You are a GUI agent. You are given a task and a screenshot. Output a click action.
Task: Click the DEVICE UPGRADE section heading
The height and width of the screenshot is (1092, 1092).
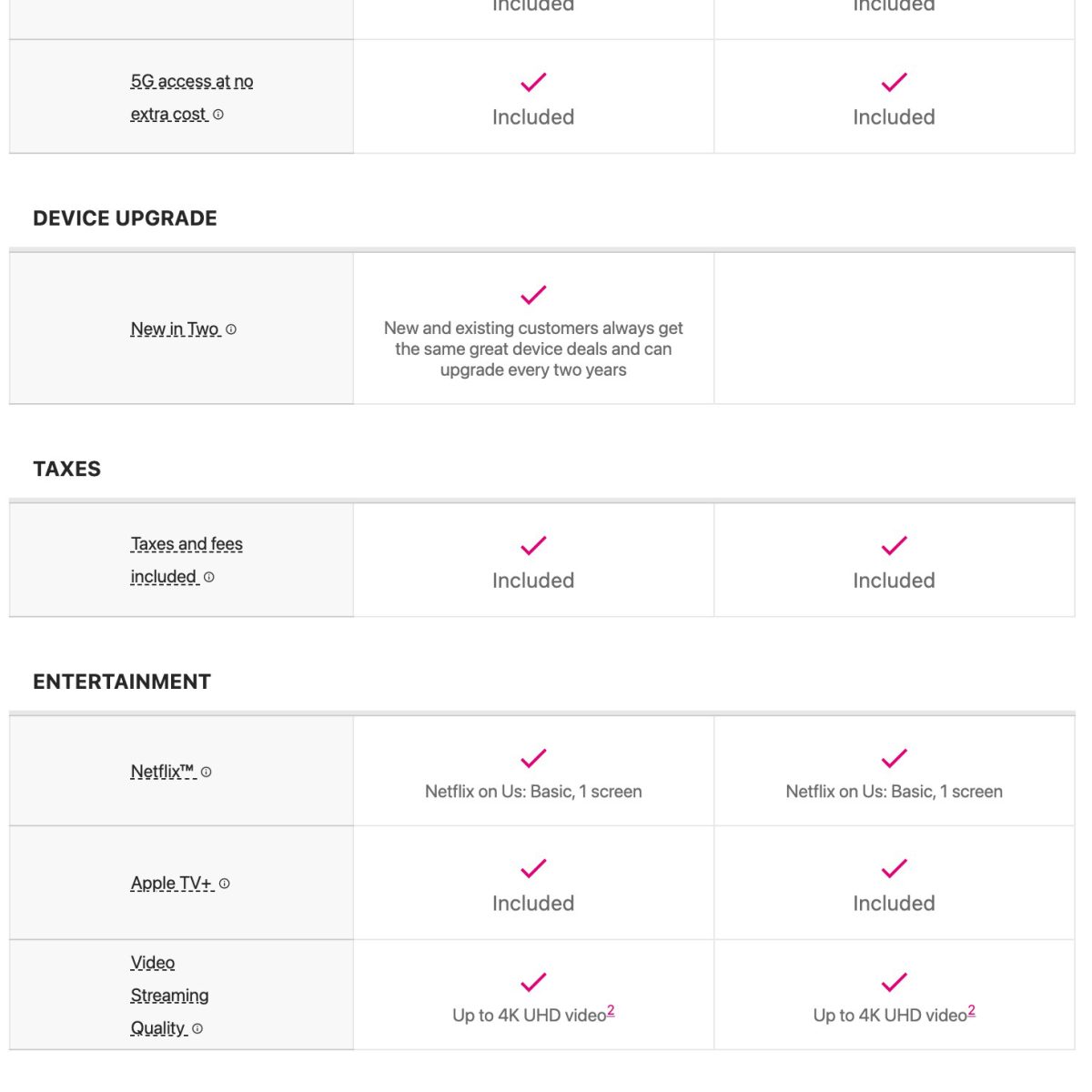click(x=125, y=218)
